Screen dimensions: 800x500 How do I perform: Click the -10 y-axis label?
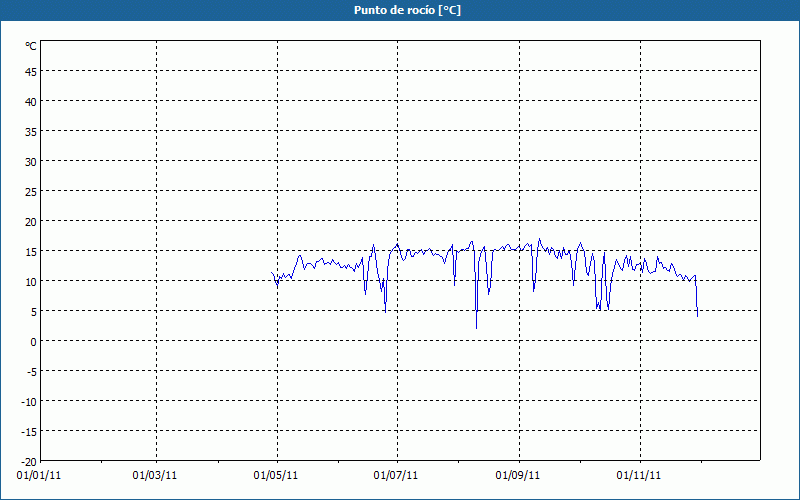tap(29, 402)
